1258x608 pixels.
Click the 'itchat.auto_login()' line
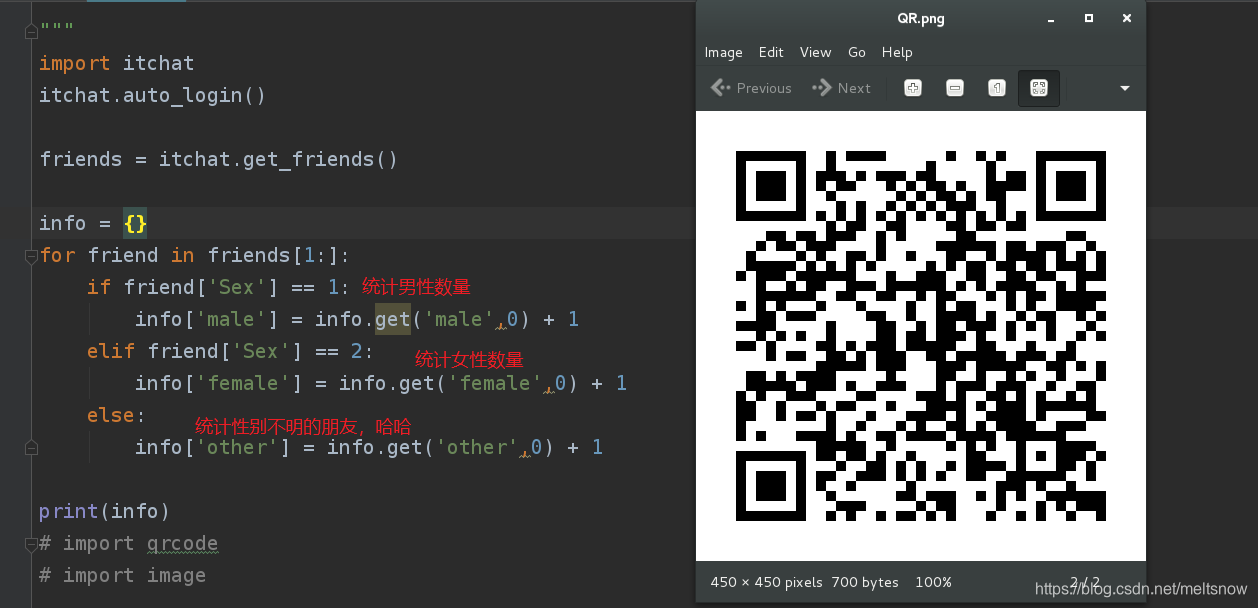pos(153,95)
